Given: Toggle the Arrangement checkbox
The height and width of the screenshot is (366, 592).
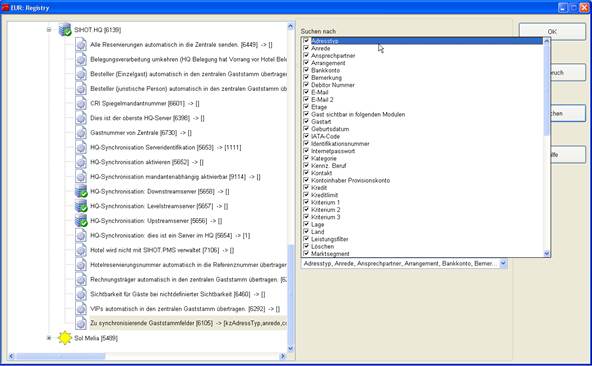Looking at the screenshot, I should pyautogui.click(x=306, y=63).
